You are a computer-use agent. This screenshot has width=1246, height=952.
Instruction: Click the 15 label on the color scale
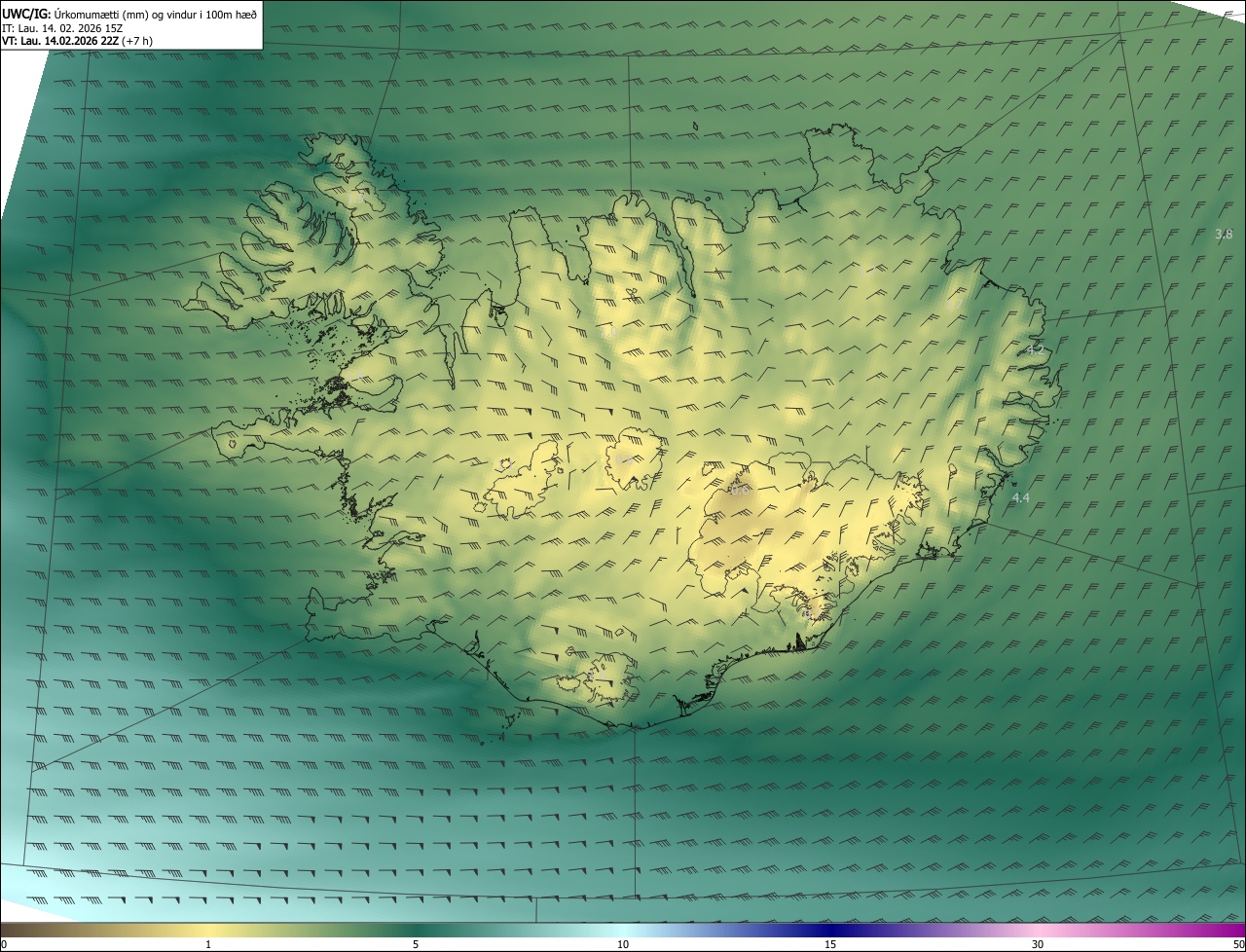830,944
